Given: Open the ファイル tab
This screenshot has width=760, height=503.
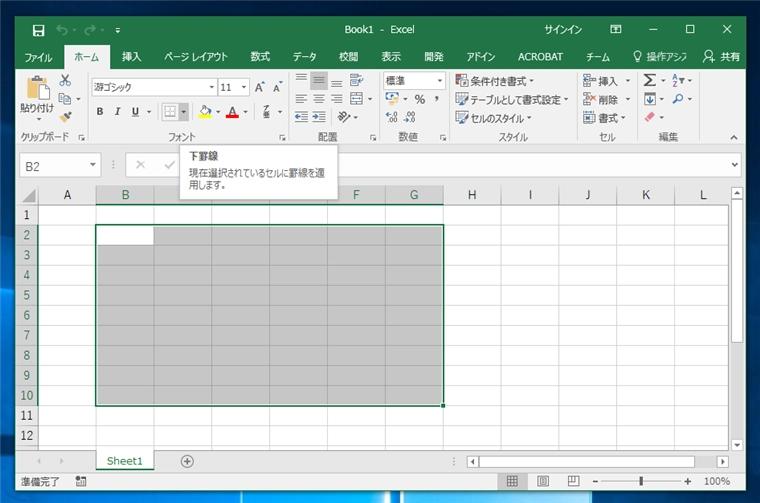Looking at the screenshot, I should coord(38,57).
